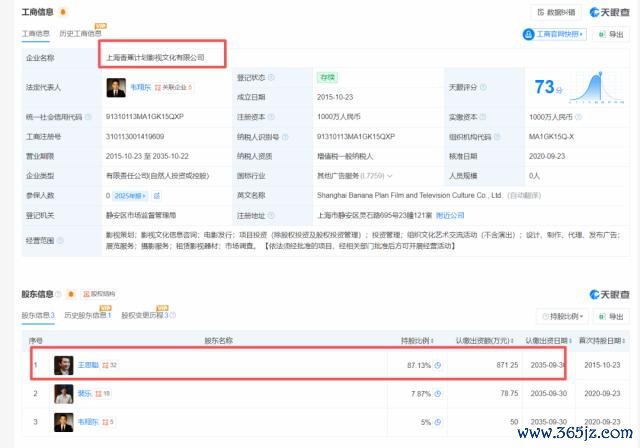Click related companies count 32 beside 王思聪
The width and height of the screenshot is (640, 448).
(x=109, y=365)
